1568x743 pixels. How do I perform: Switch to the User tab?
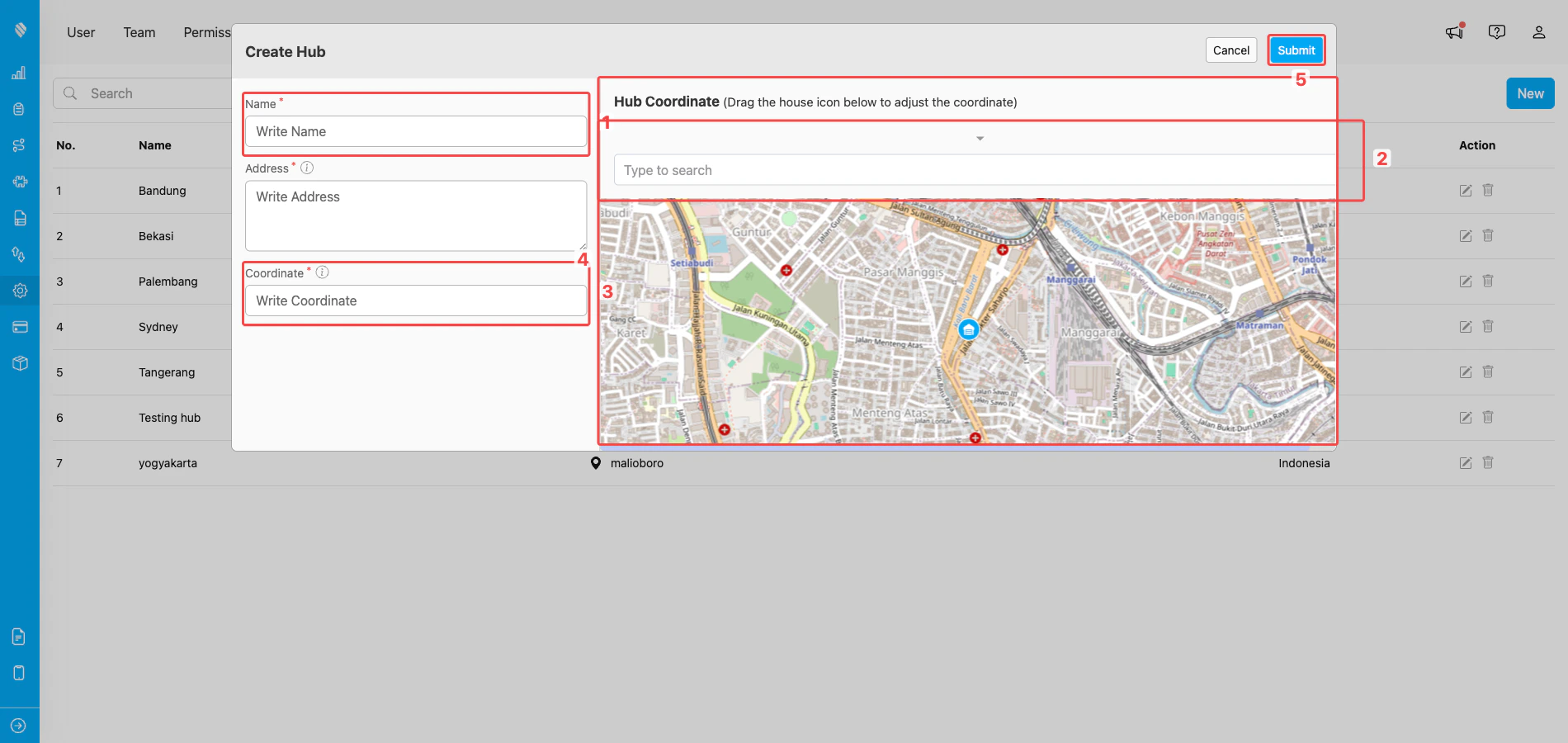tap(81, 32)
